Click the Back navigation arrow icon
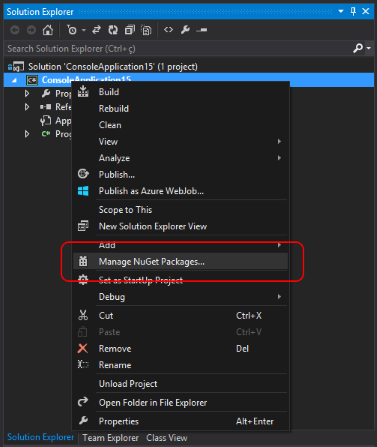 point(15,30)
